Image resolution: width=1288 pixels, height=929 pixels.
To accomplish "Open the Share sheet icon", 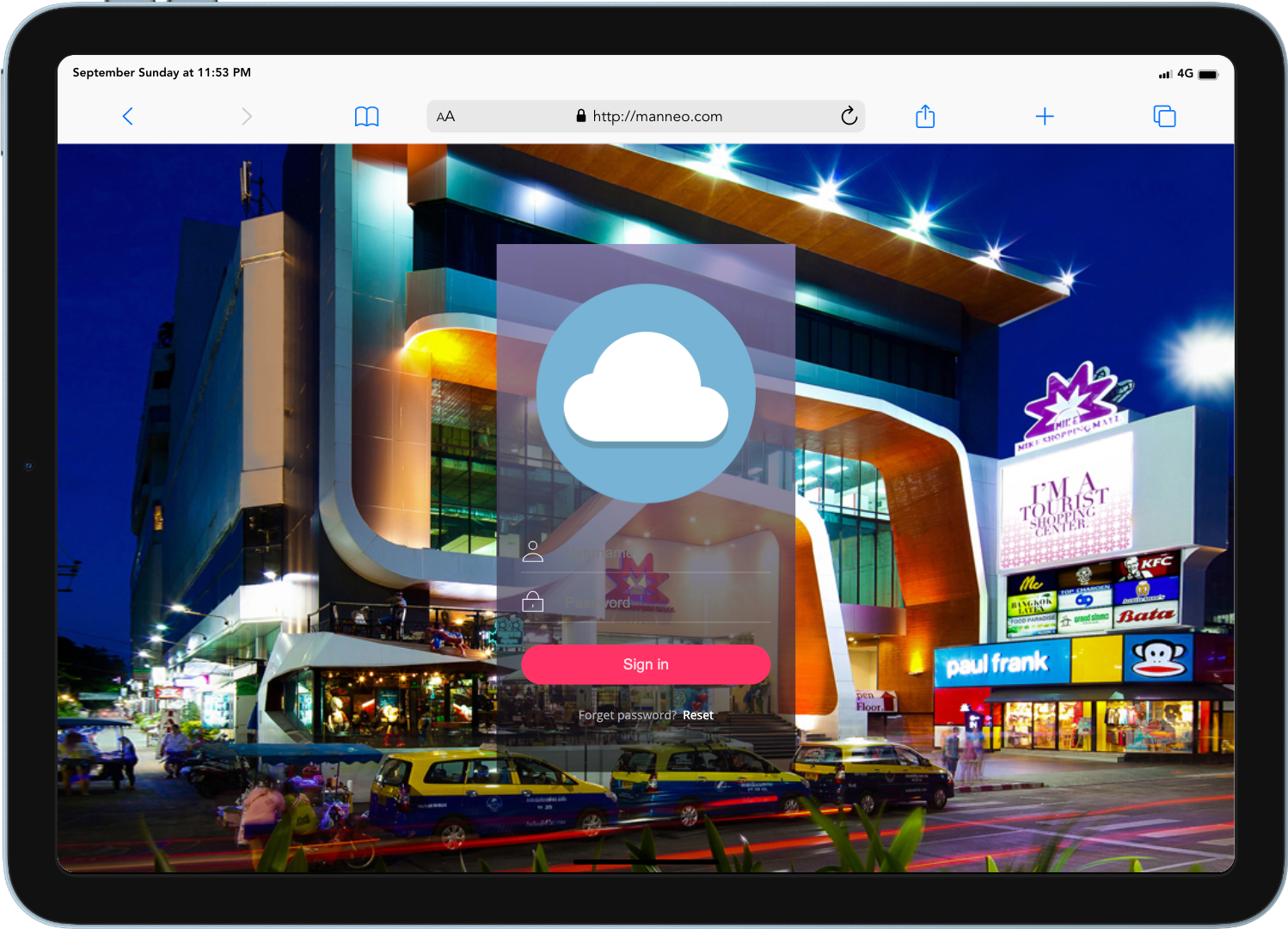I will tap(925, 116).
